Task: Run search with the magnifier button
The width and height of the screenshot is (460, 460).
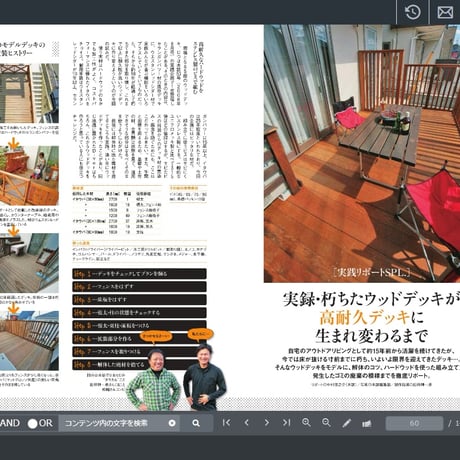Action: point(196,423)
